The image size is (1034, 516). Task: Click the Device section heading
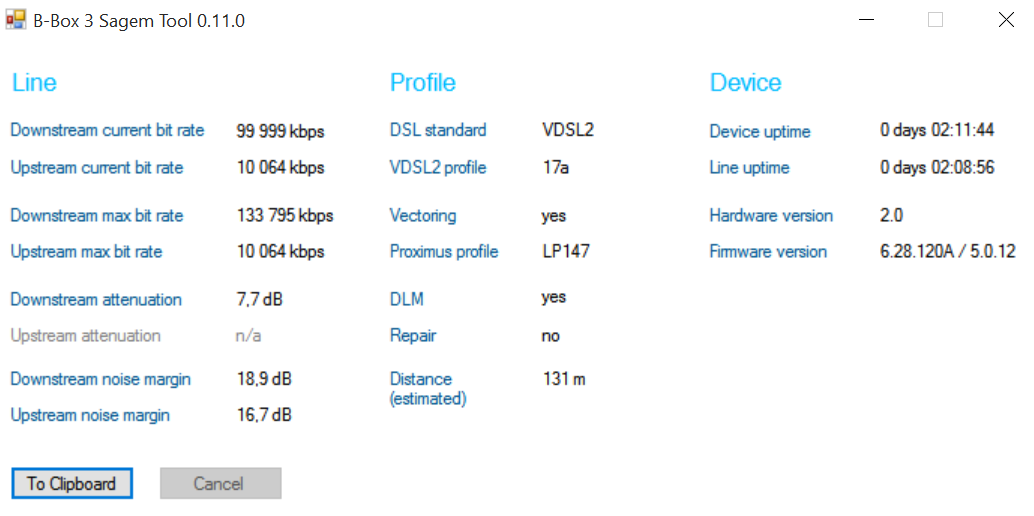click(x=745, y=83)
